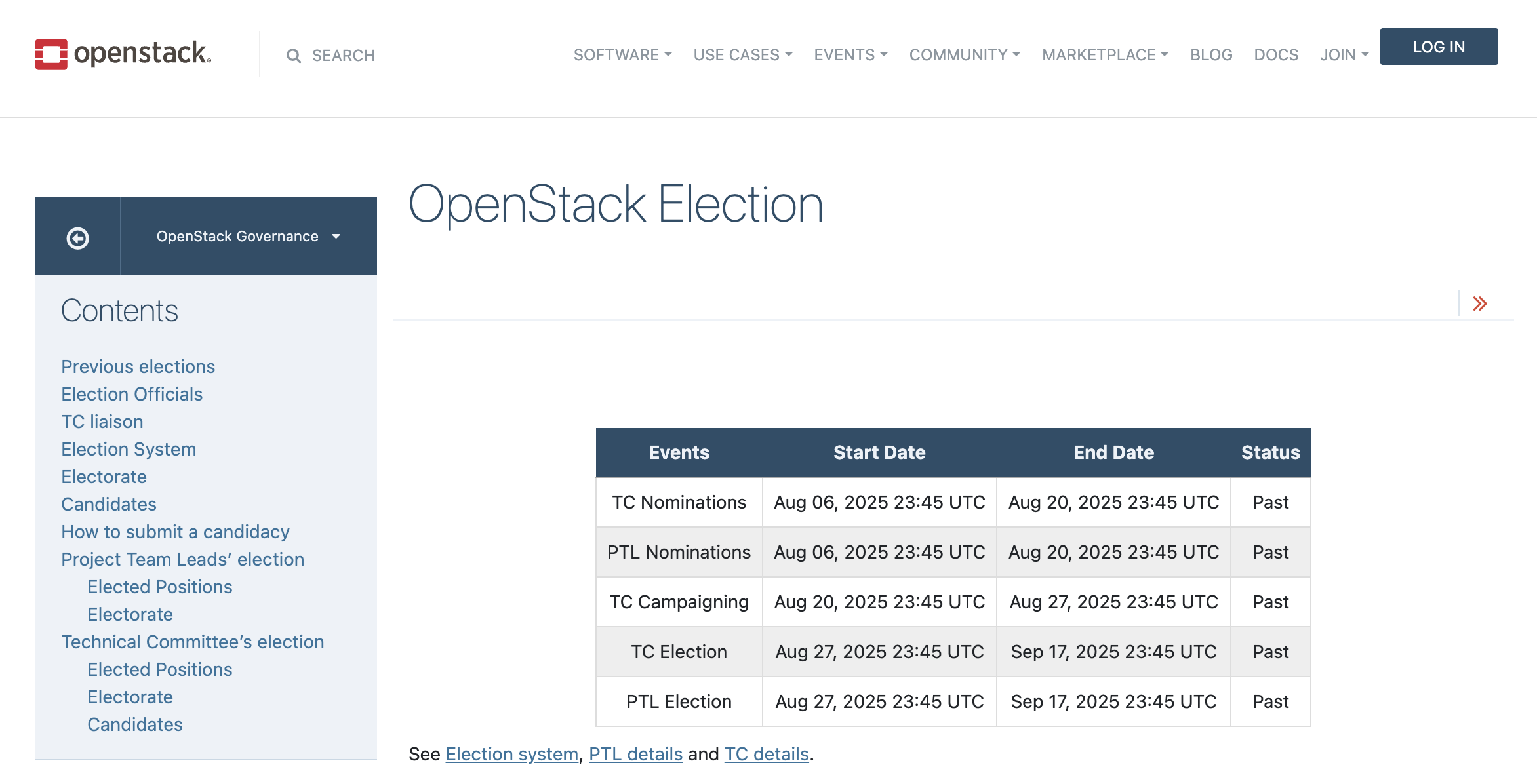Click the search magnifier icon
The image size is (1537, 784).
click(294, 56)
